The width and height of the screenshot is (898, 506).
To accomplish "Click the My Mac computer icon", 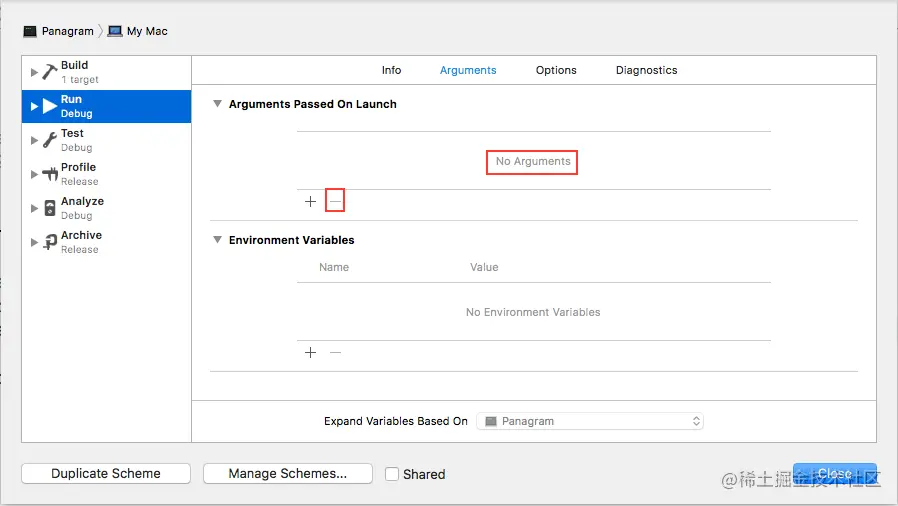I will click(115, 31).
